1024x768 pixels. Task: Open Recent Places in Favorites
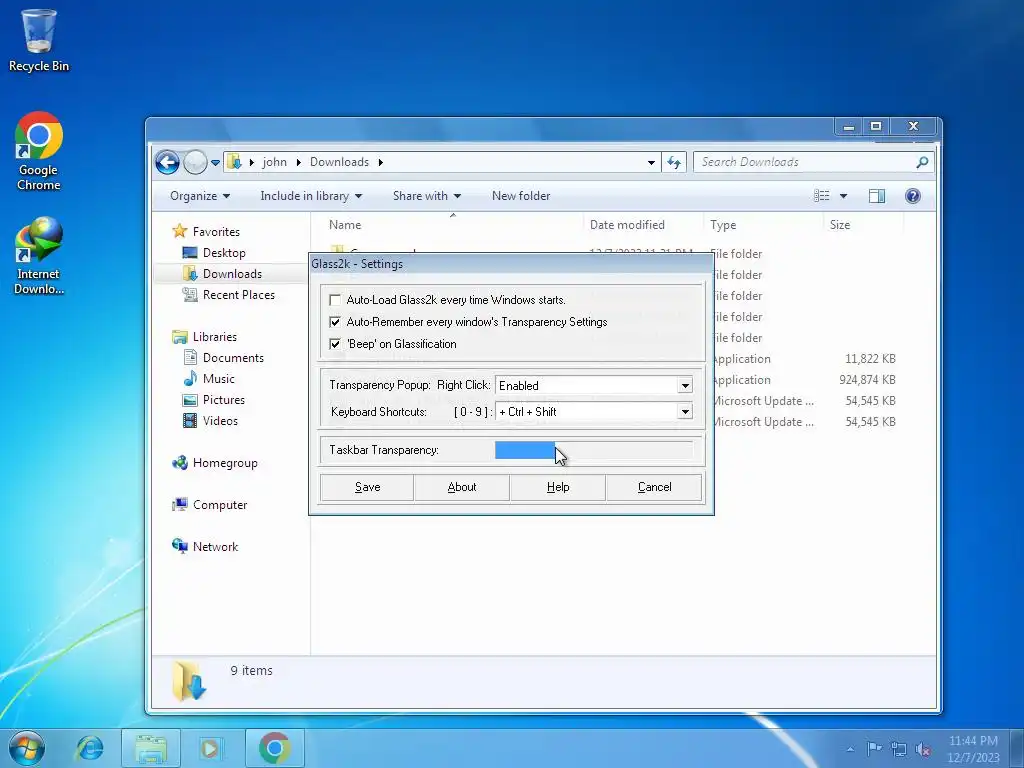pos(229,295)
